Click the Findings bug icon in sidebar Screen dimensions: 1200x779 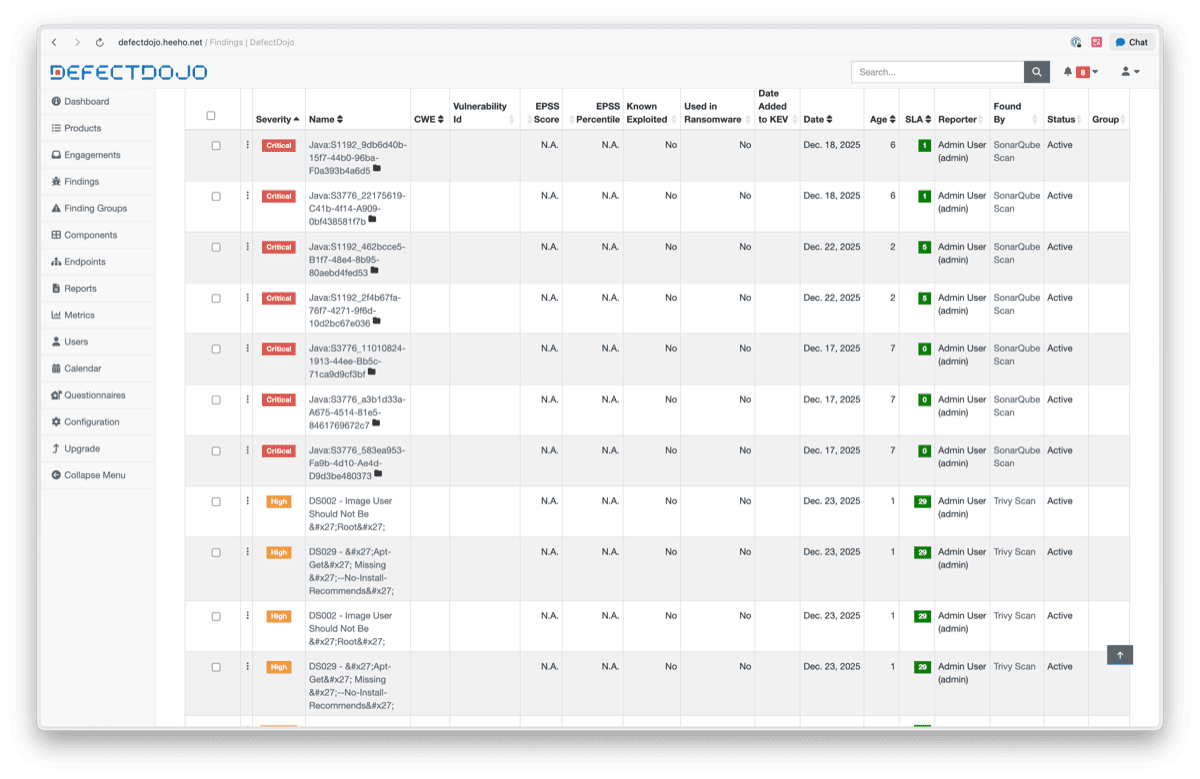tap(56, 182)
